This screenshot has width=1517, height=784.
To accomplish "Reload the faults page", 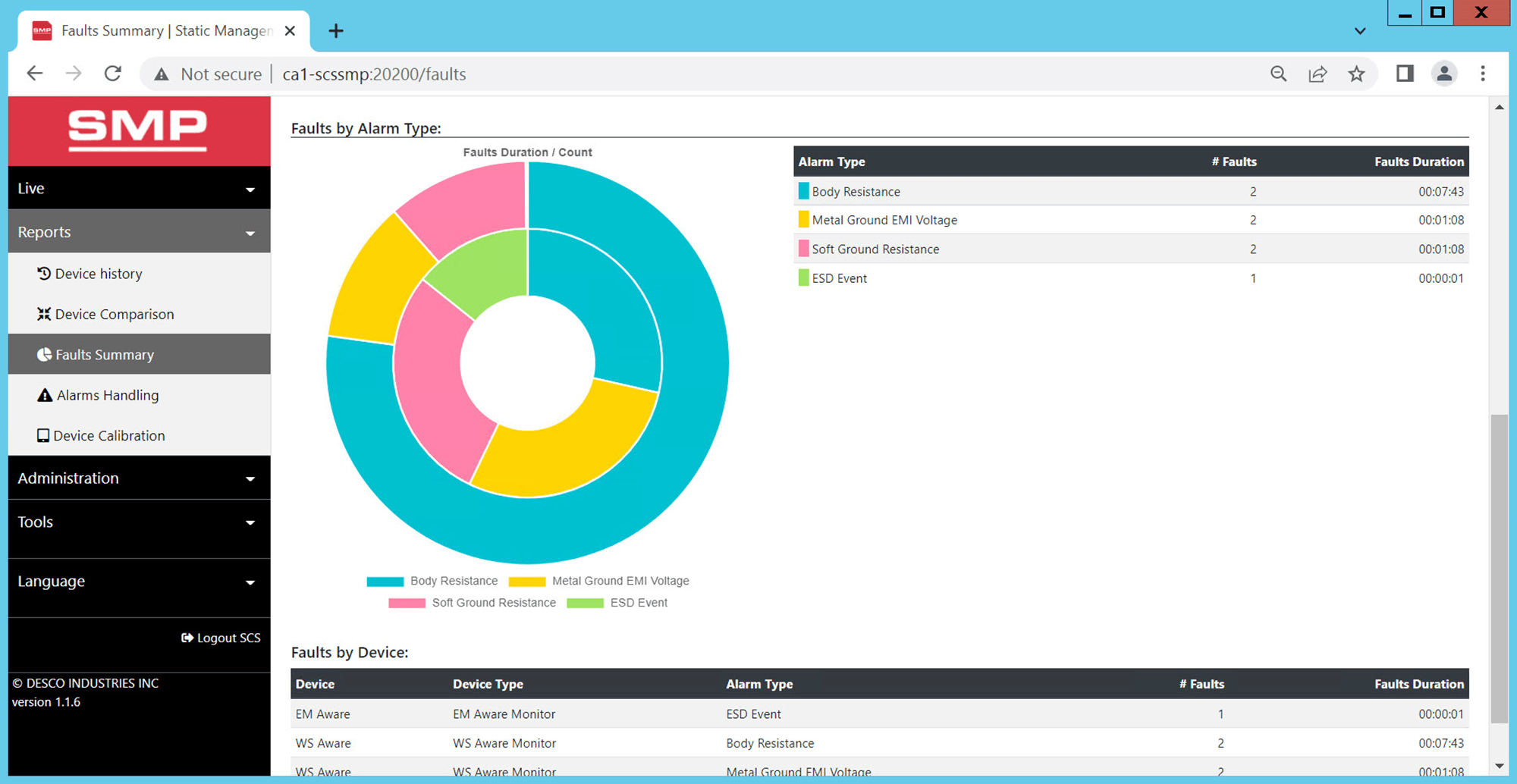I will [x=112, y=74].
